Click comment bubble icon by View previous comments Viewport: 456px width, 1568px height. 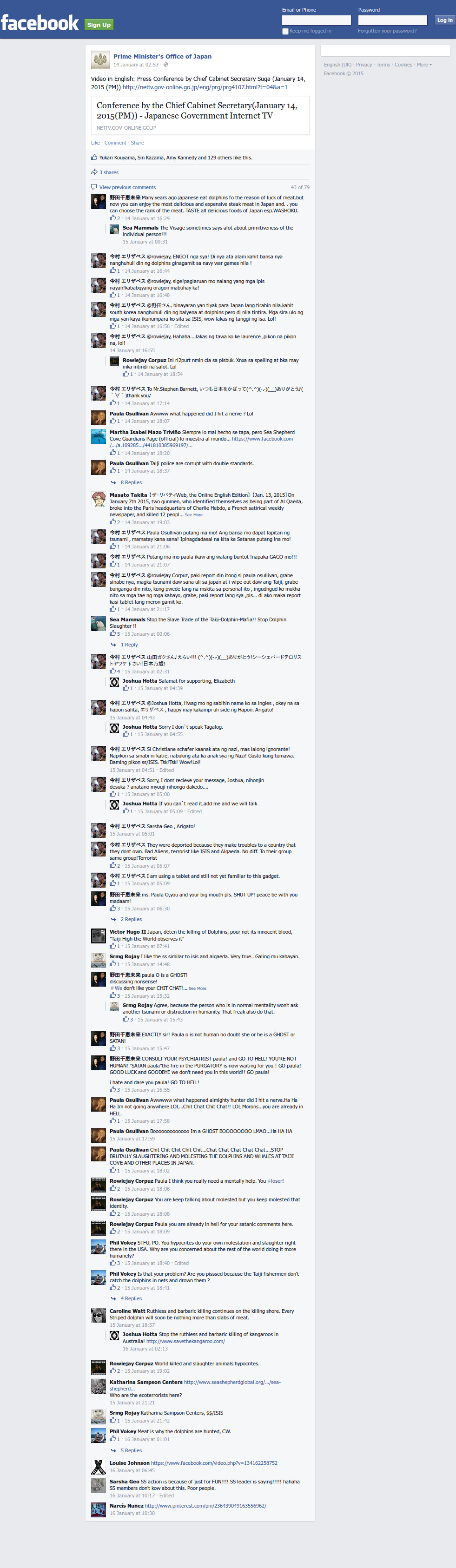pyautogui.click(x=94, y=187)
